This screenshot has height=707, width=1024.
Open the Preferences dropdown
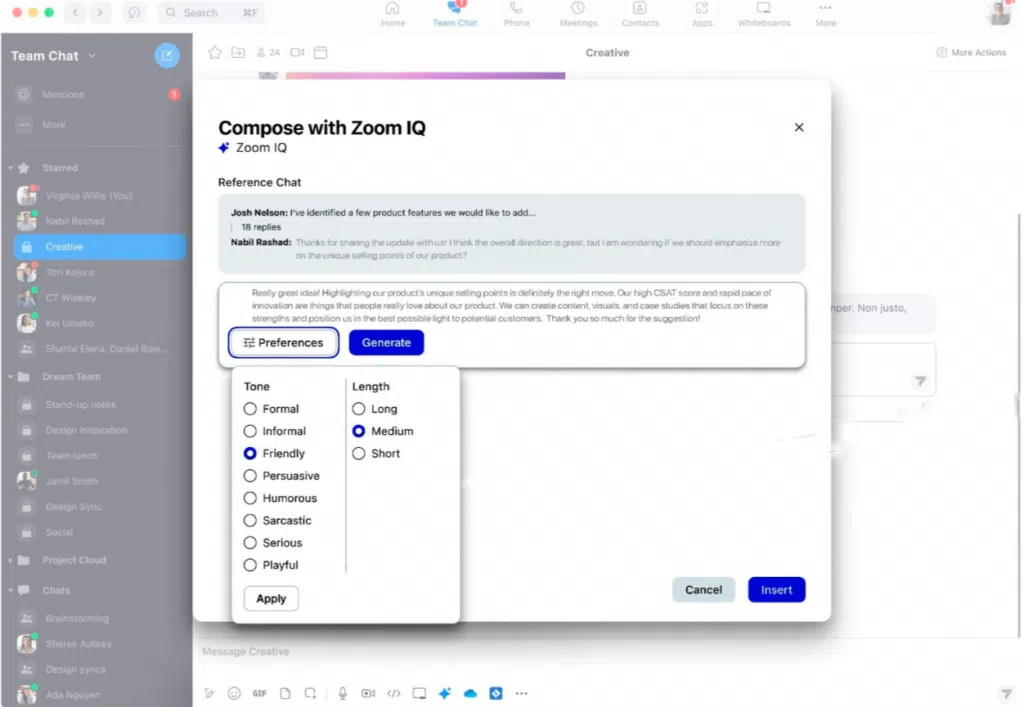[283, 343]
